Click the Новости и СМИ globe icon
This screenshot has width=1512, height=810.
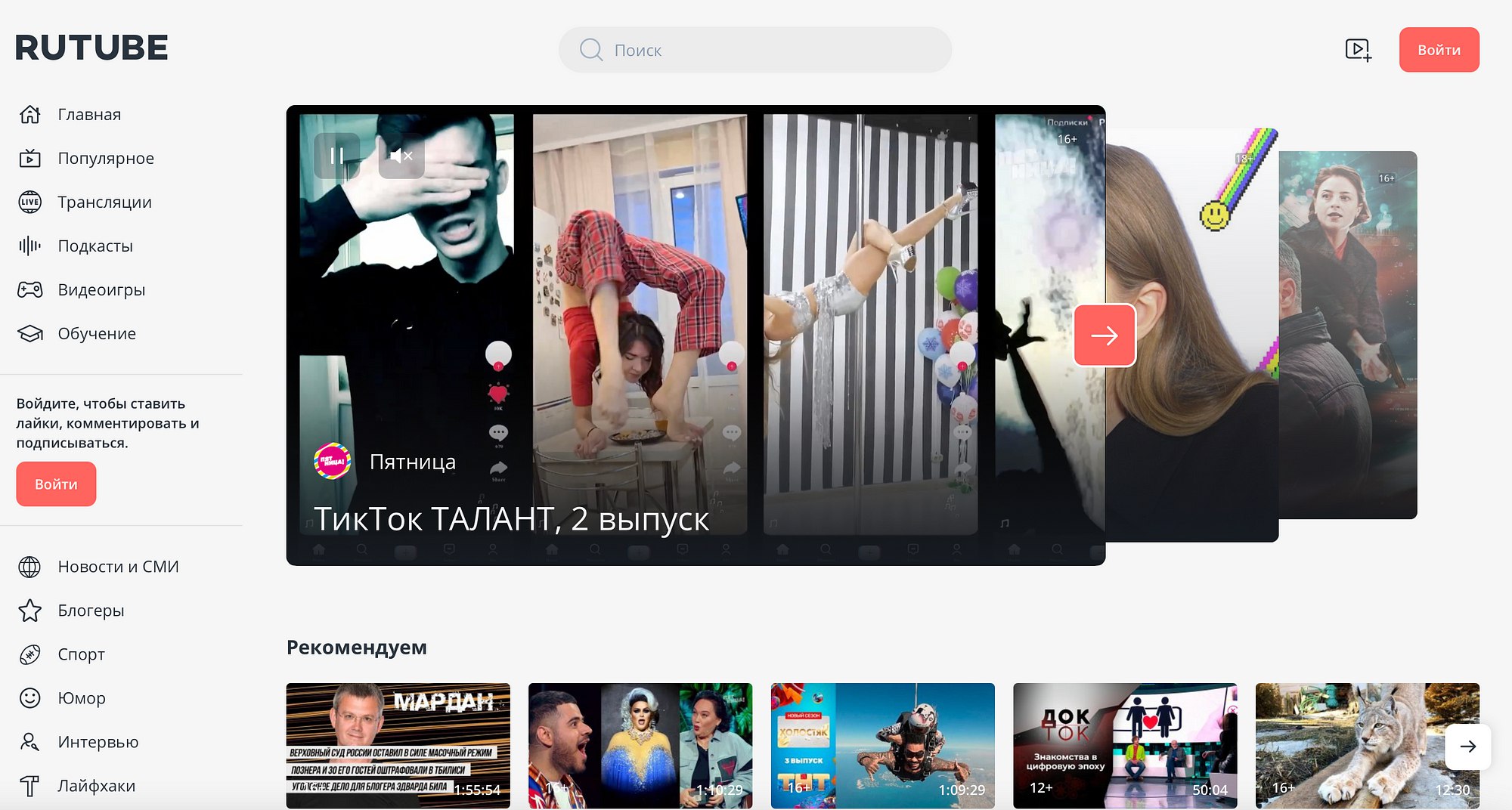[30, 567]
